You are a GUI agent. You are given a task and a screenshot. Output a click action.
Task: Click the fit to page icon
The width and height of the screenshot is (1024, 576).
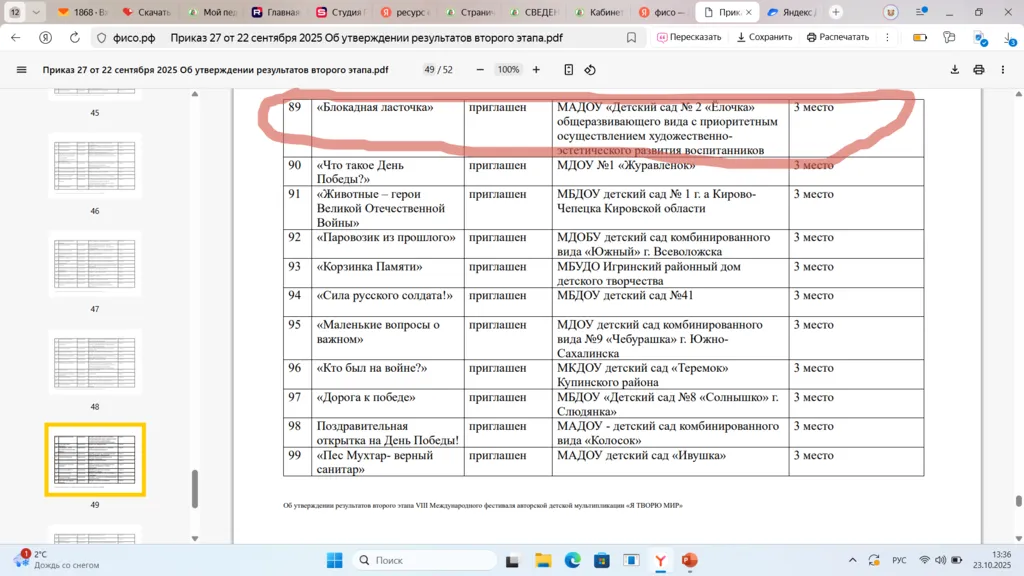pos(568,70)
